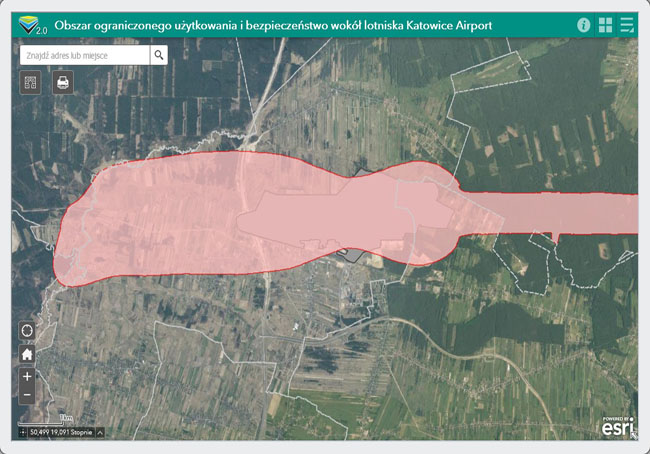
Task: Click the search magnifier button
Action: [x=159, y=55]
